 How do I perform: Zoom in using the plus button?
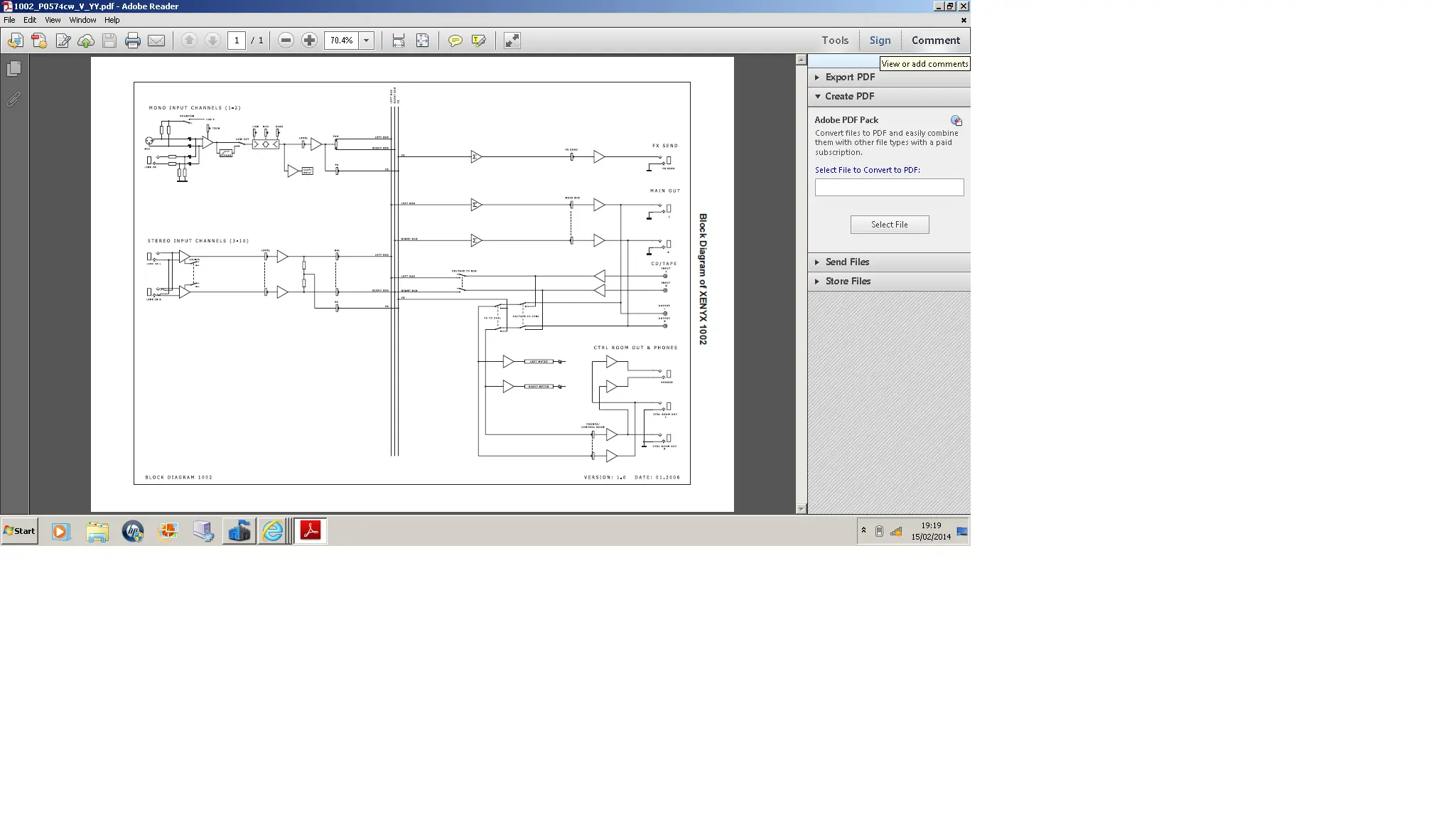click(x=309, y=41)
